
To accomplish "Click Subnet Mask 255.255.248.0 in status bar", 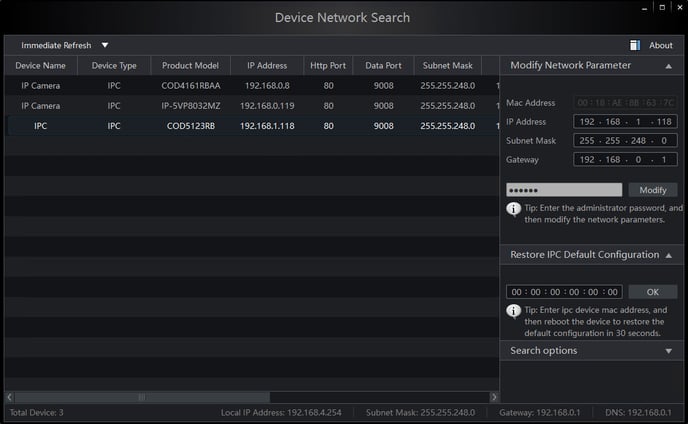I will coord(420,413).
